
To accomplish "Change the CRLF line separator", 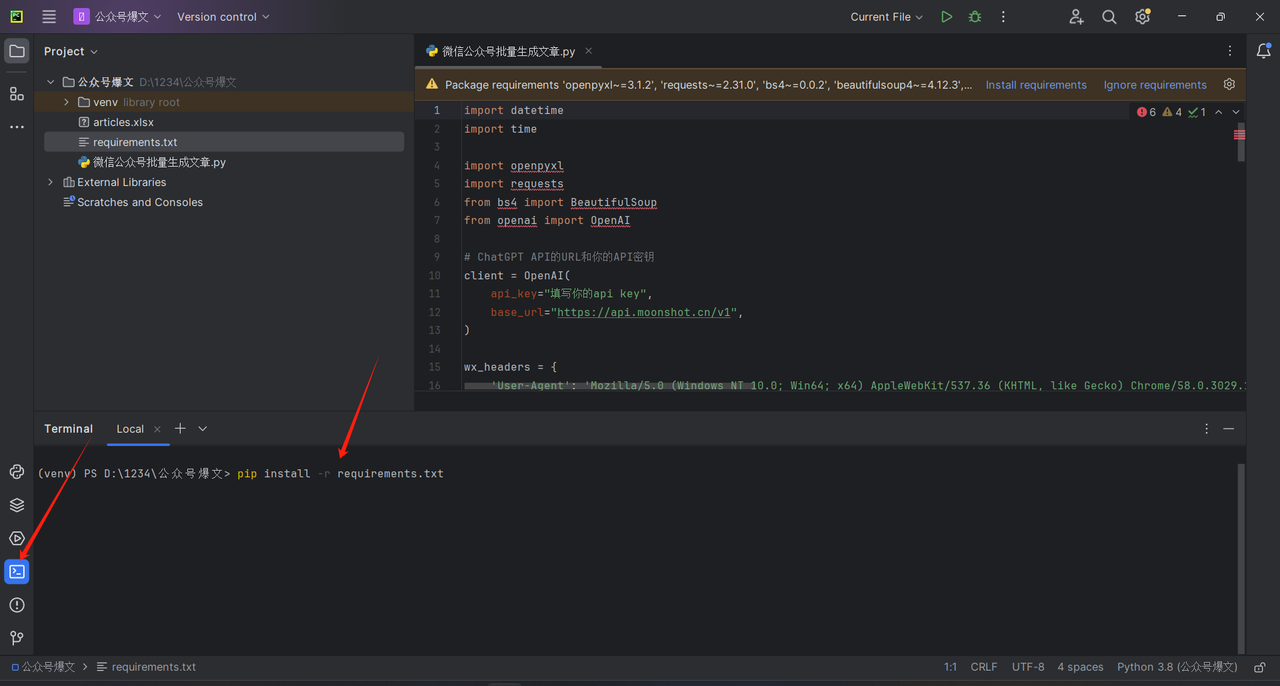I will click(984, 667).
